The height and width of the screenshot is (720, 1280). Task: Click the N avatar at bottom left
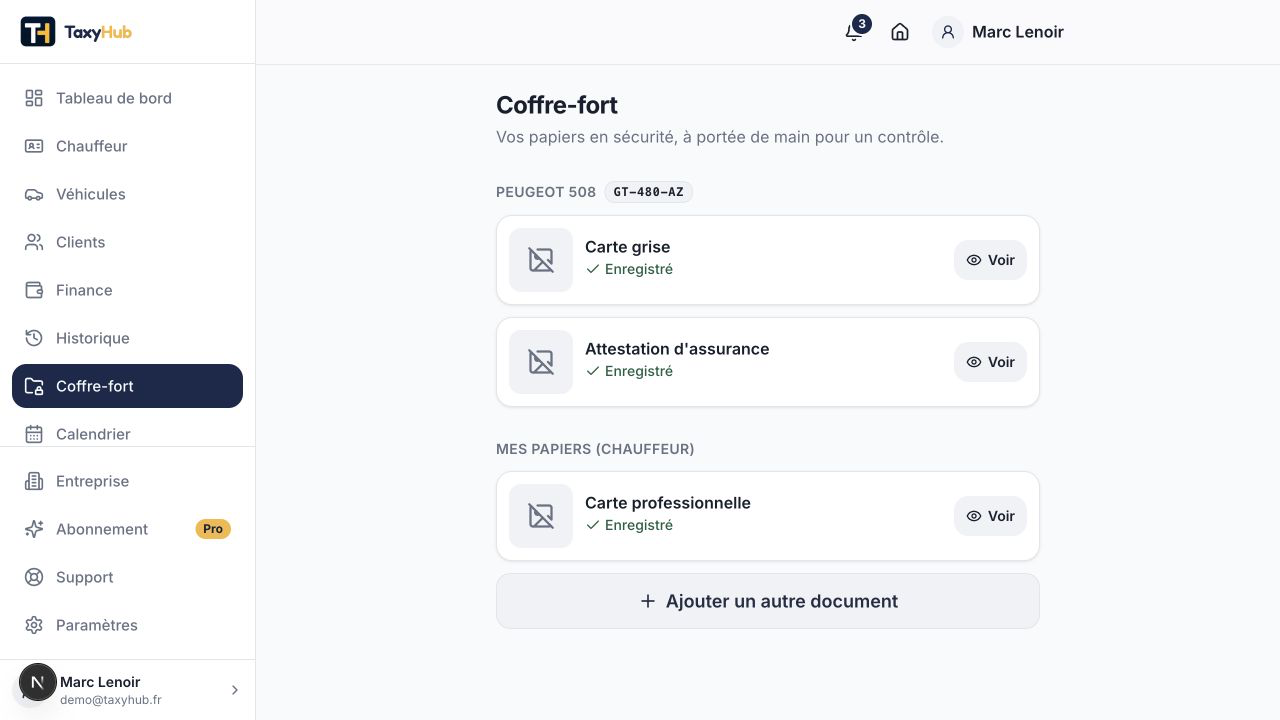[x=38, y=683]
